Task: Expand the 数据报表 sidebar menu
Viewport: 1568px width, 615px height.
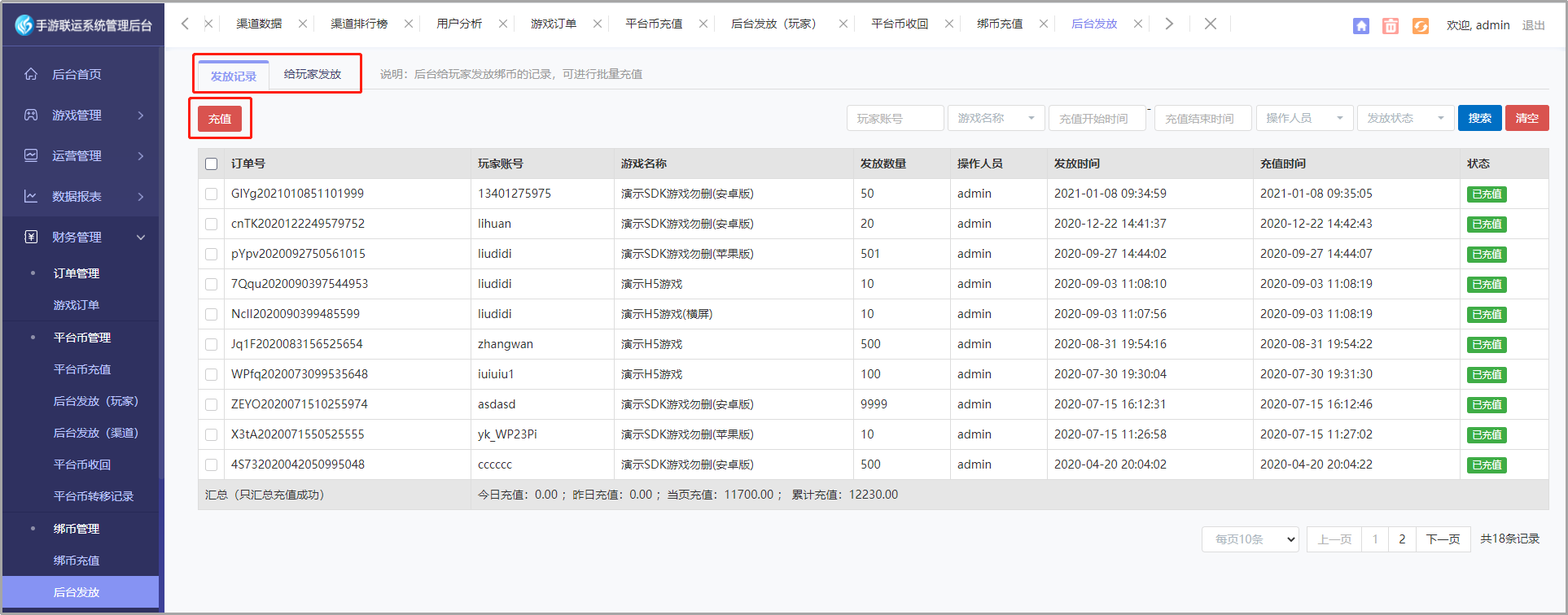Action: tap(141, 197)
